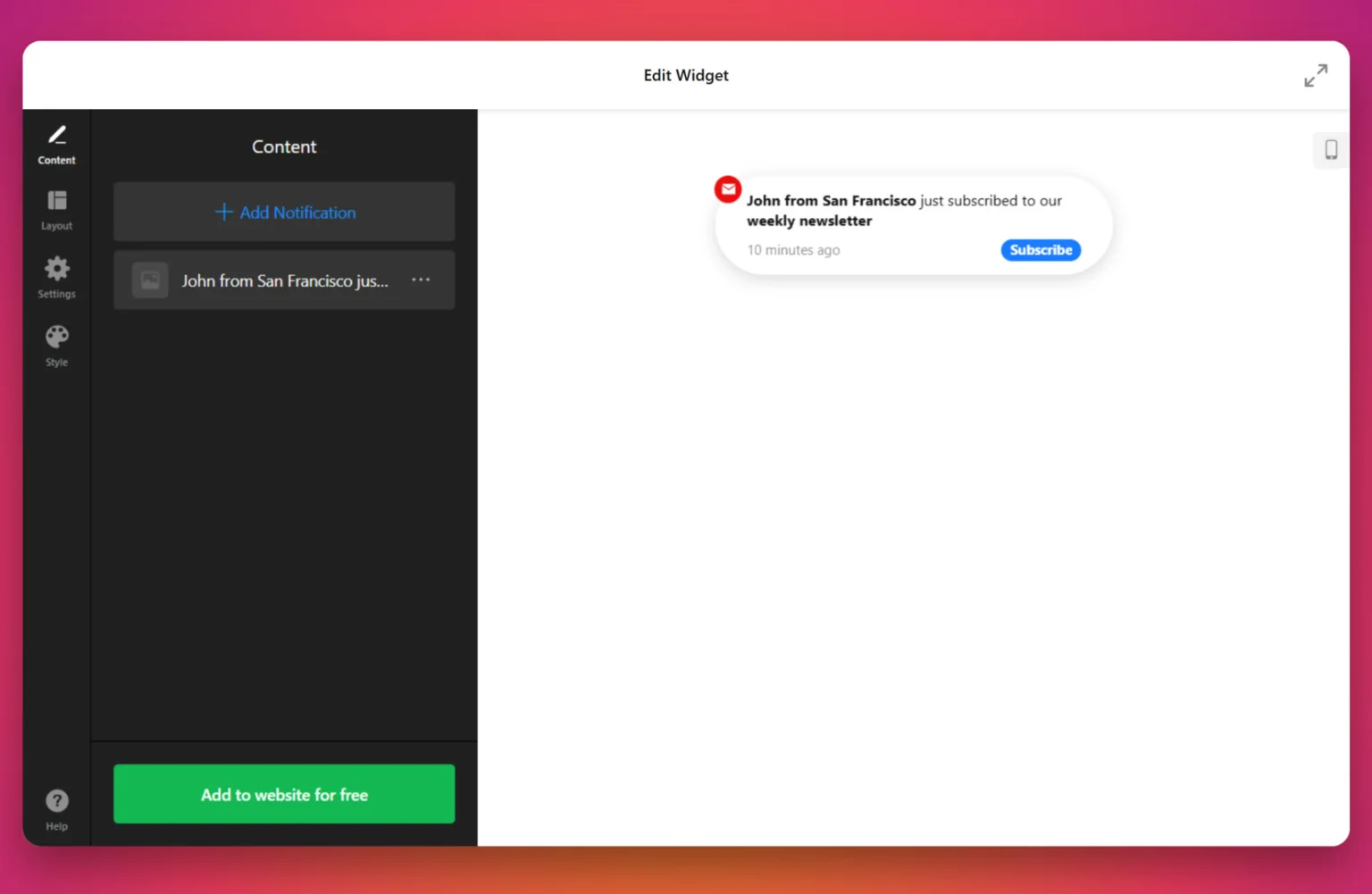Click Add Notification
Image resolution: width=1372 pixels, height=894 pixels.
coord(284,212)
